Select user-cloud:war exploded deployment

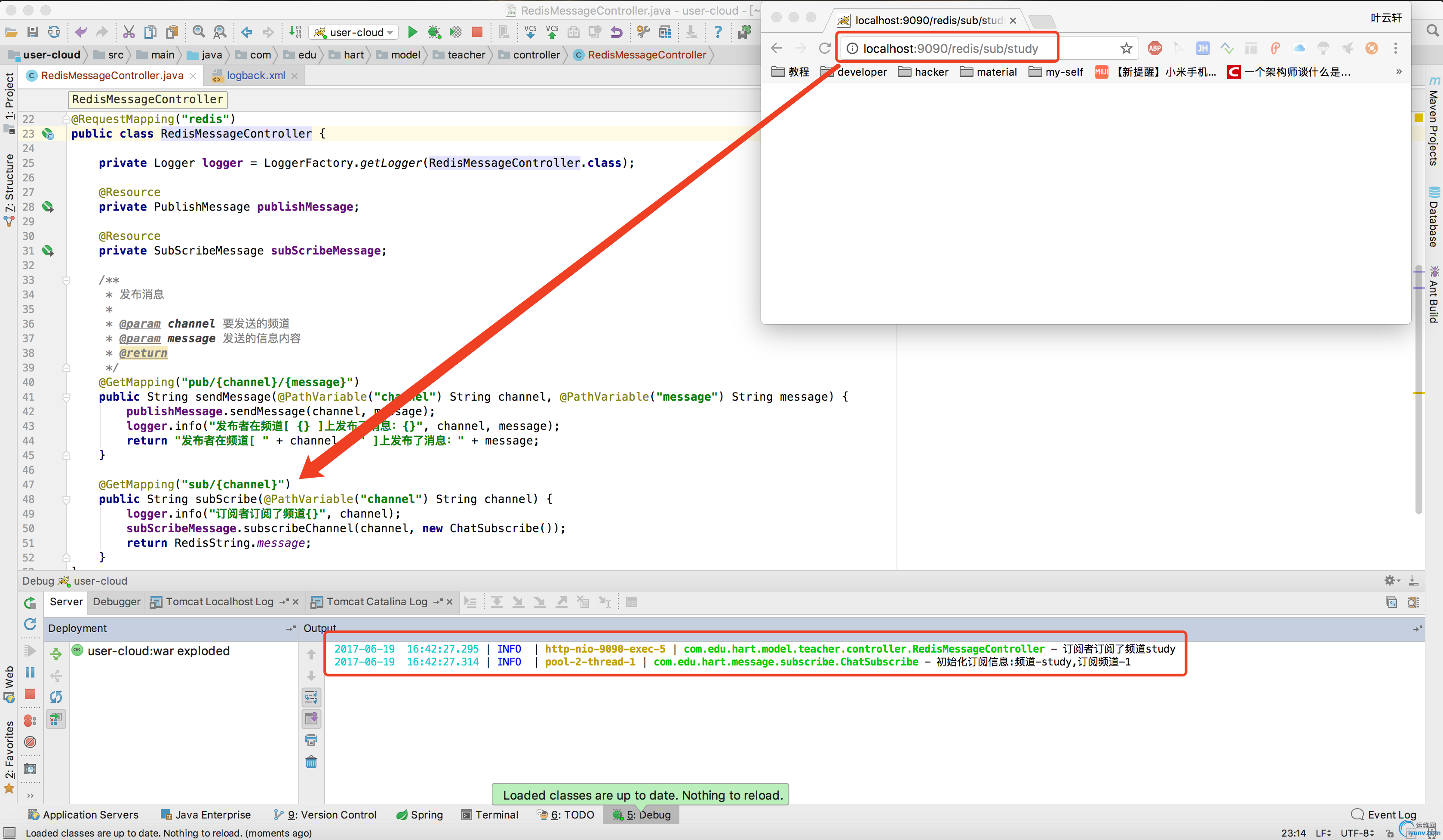pos(151,651)
